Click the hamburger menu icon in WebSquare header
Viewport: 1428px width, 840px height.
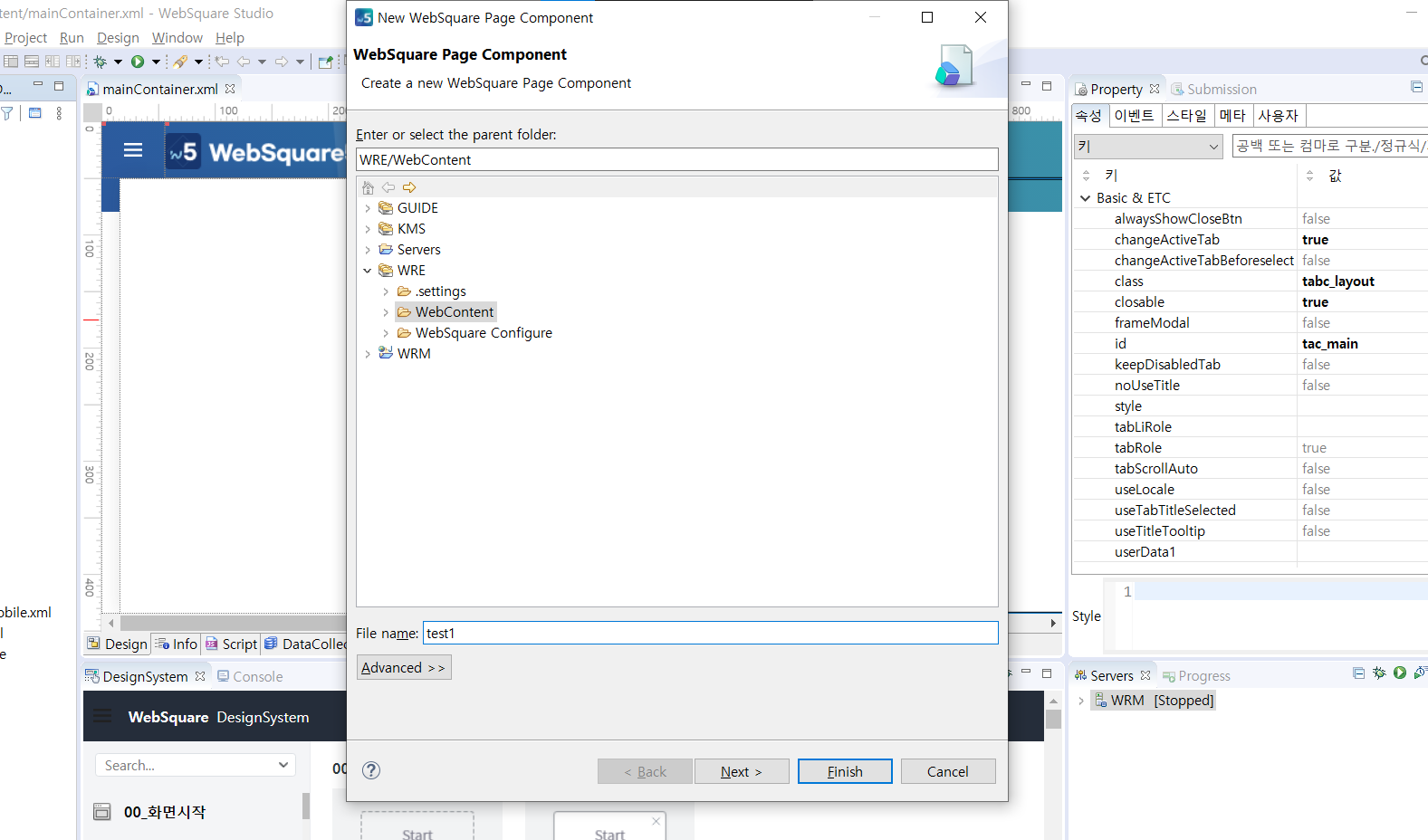click(x=133, y=150)
